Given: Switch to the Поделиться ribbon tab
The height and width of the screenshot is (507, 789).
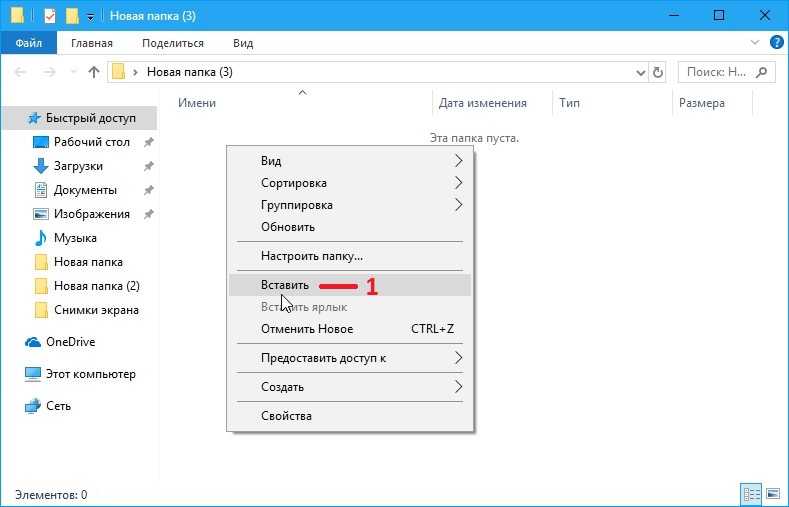Looking at the screenshot, I should point(173,43).
